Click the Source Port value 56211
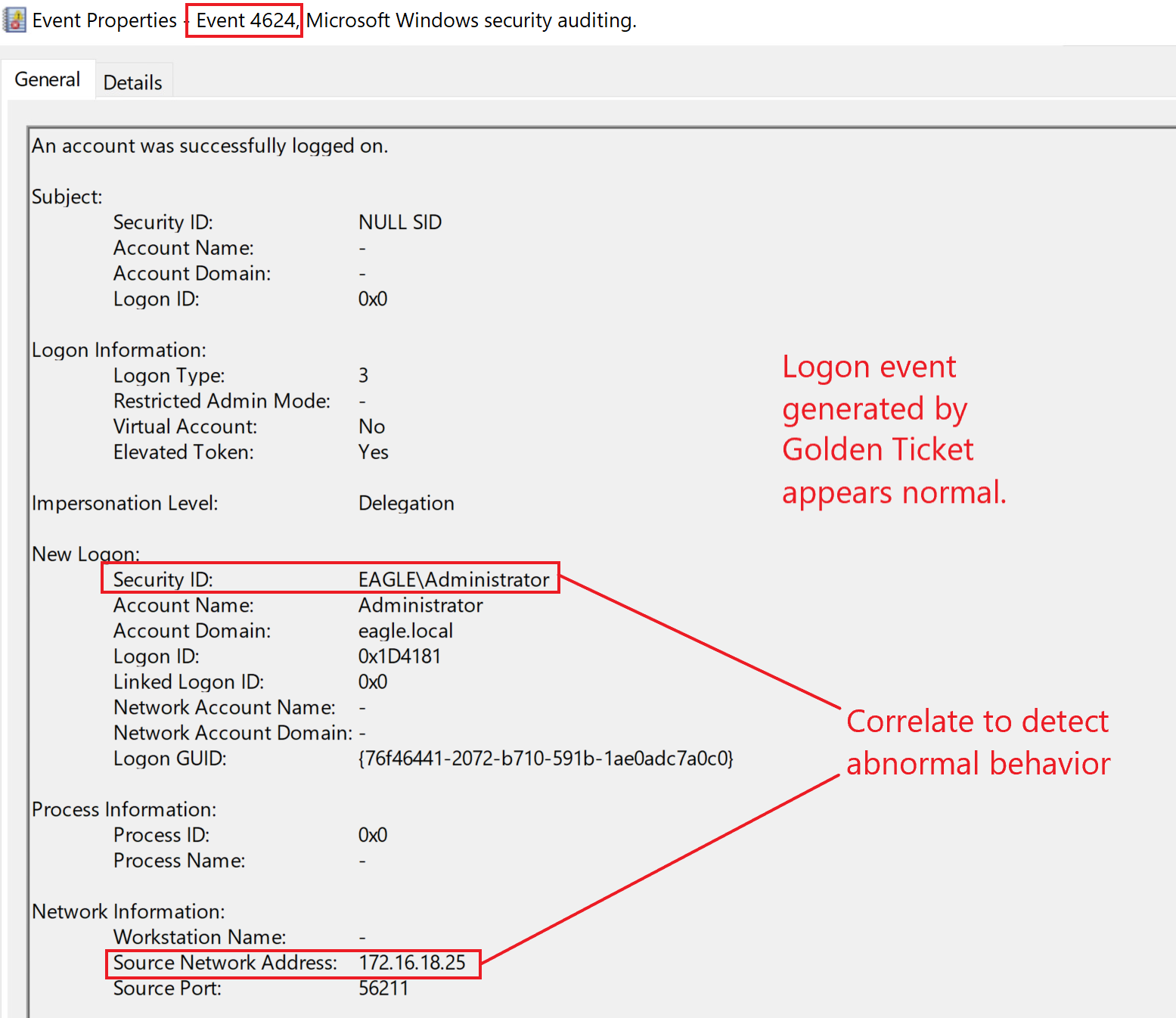 (x=383, y=989)
